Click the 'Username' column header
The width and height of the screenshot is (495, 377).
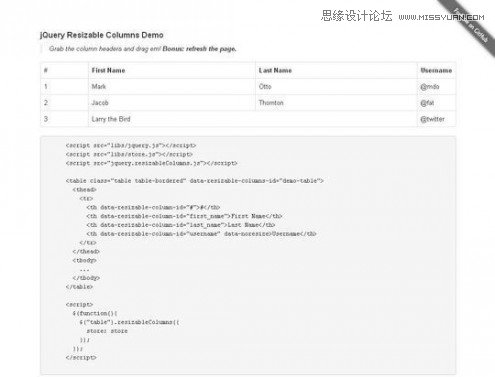(436, 70)
